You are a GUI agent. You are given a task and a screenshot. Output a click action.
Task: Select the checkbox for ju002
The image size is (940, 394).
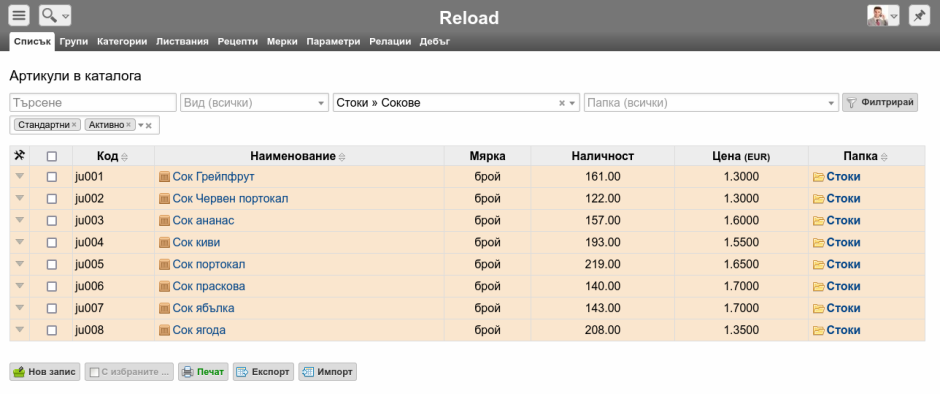tap(52, 198)
